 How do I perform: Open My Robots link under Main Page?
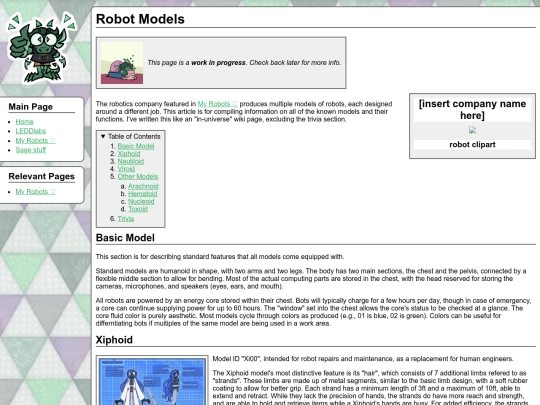[35, 141]
